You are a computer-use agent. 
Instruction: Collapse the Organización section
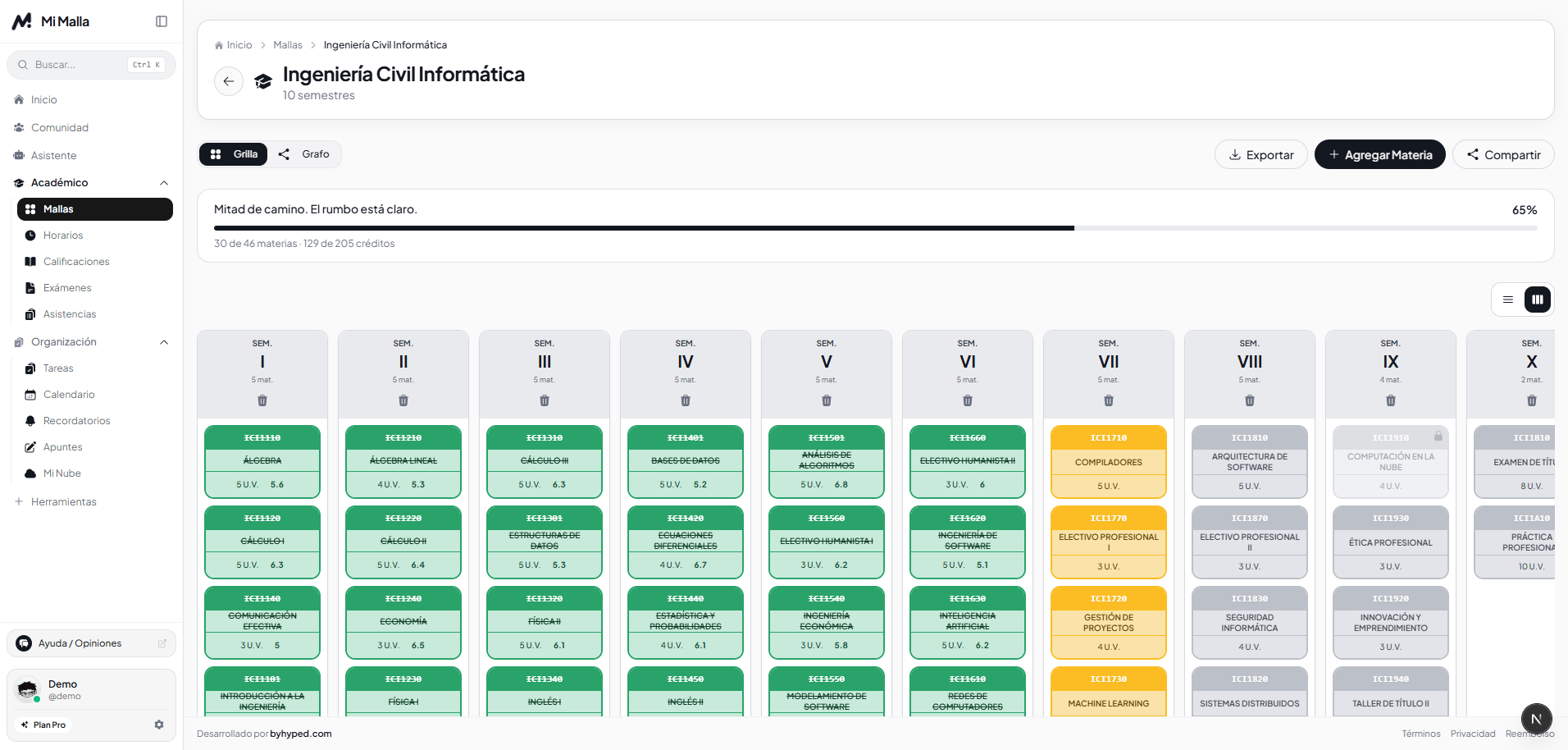click(92, 341)
